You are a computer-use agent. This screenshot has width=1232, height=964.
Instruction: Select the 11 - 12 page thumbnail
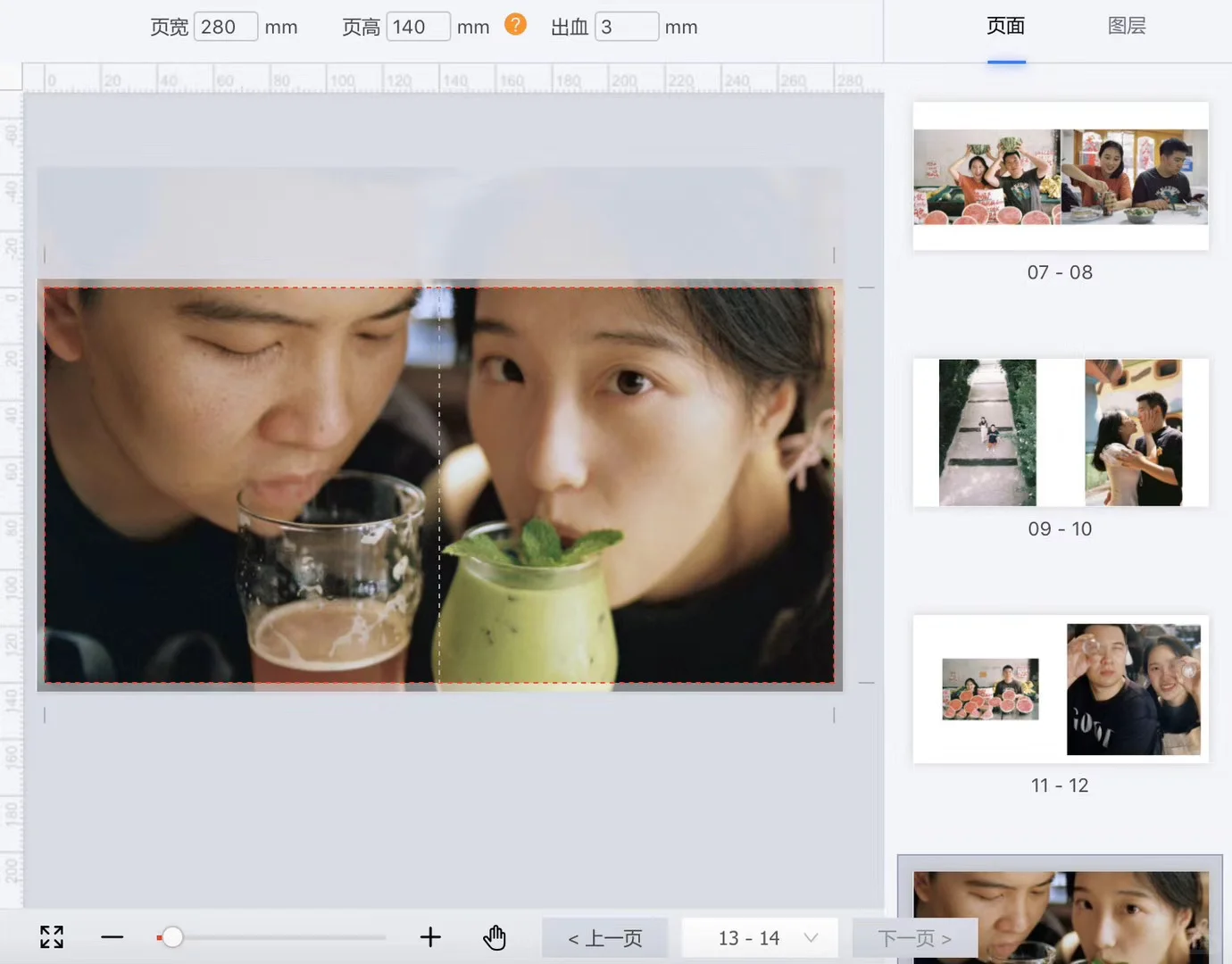point(1061,689)
